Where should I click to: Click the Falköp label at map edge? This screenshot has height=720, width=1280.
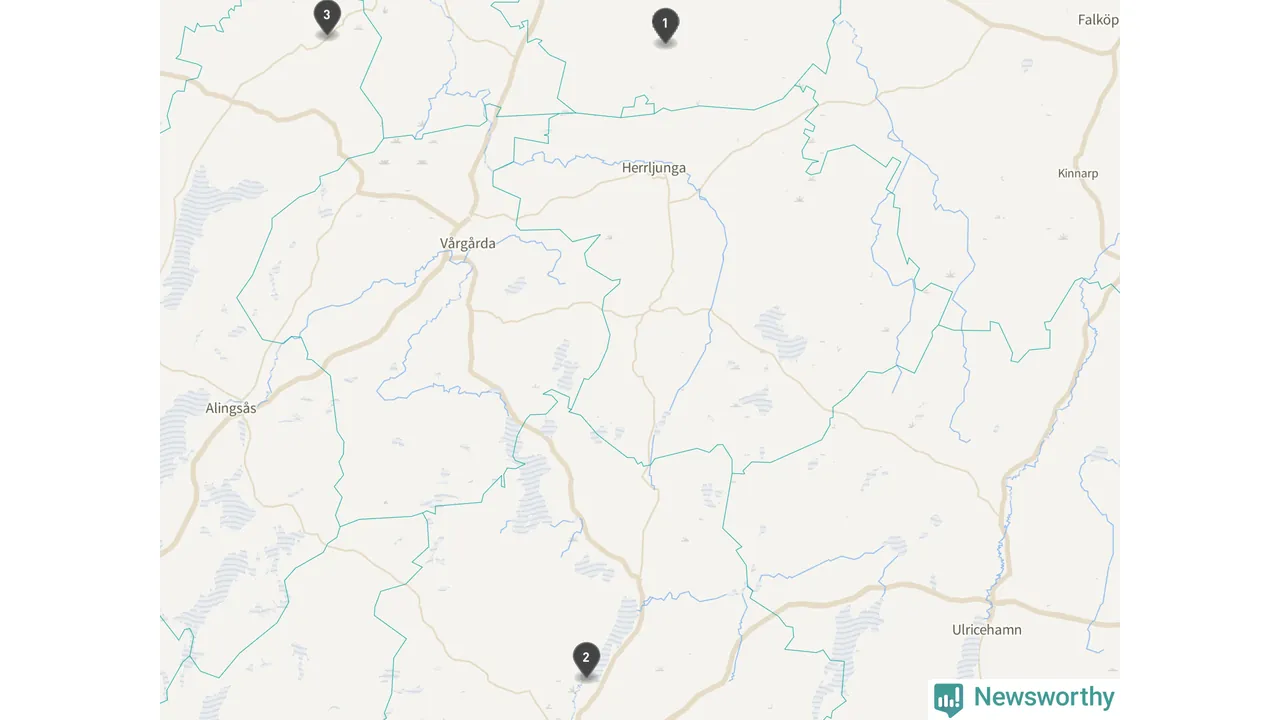(1098, 20)
